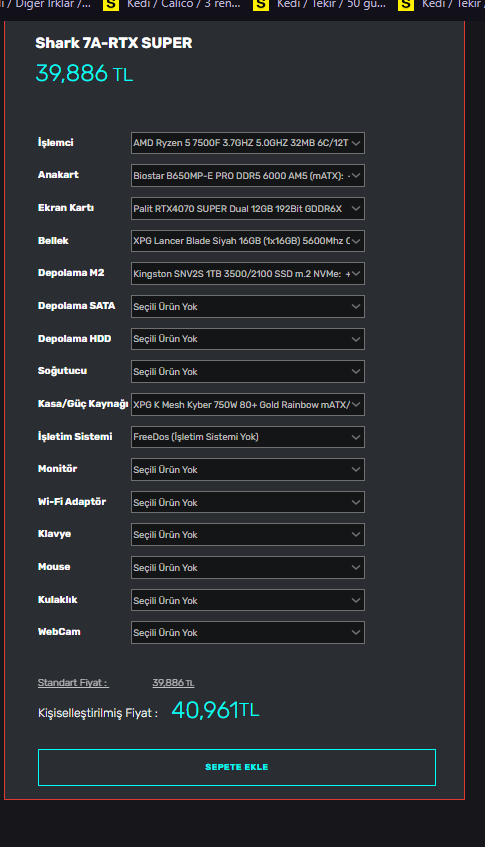Click the Shark 7A-RTX SUPER title
The height and width of the screenshot is (847, 485).
click(x=113, y=43)
